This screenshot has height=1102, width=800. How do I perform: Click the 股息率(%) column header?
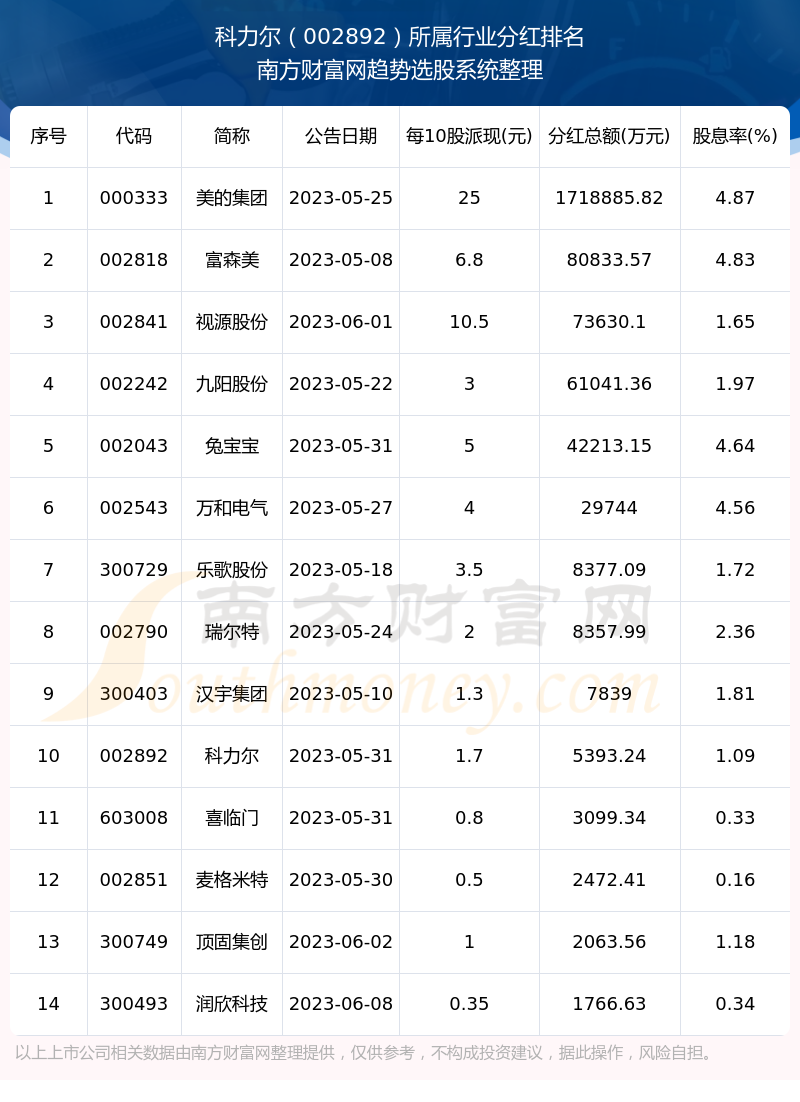tap(735, 136)
